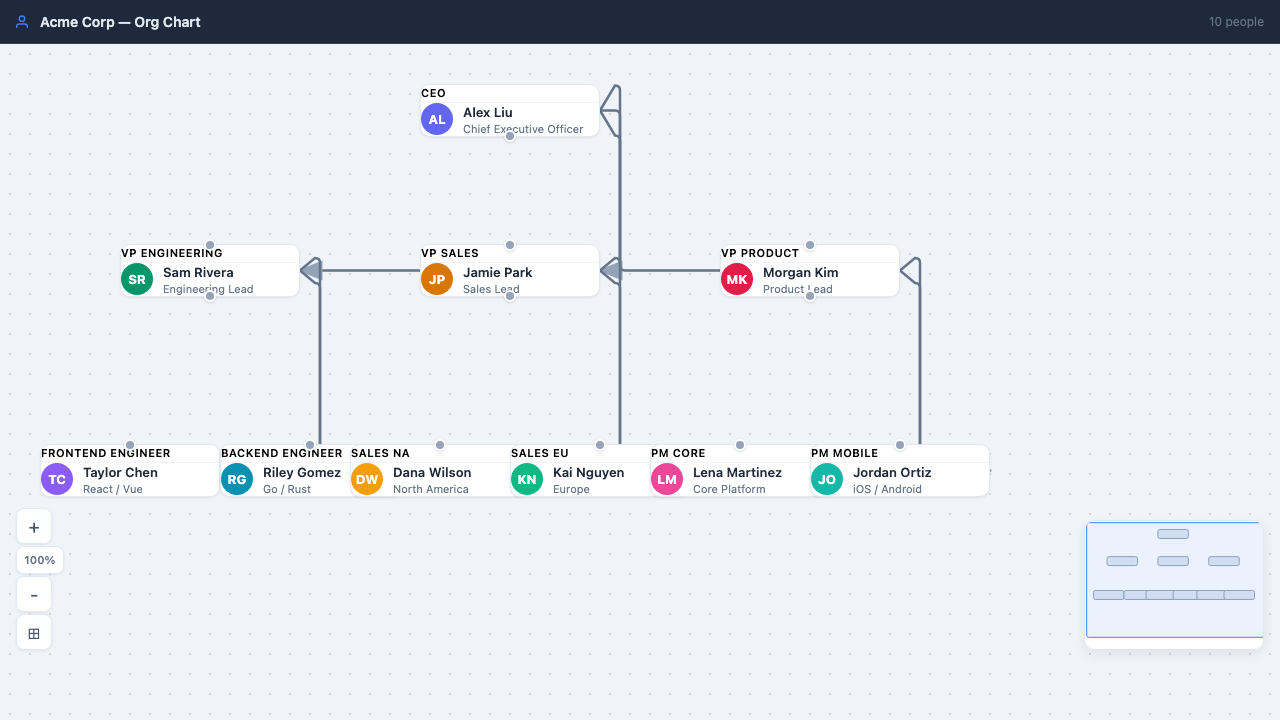Screen dimensions: 1280x720
Task: Click the 10 people counter in the header
Action: pos(1237,21)
